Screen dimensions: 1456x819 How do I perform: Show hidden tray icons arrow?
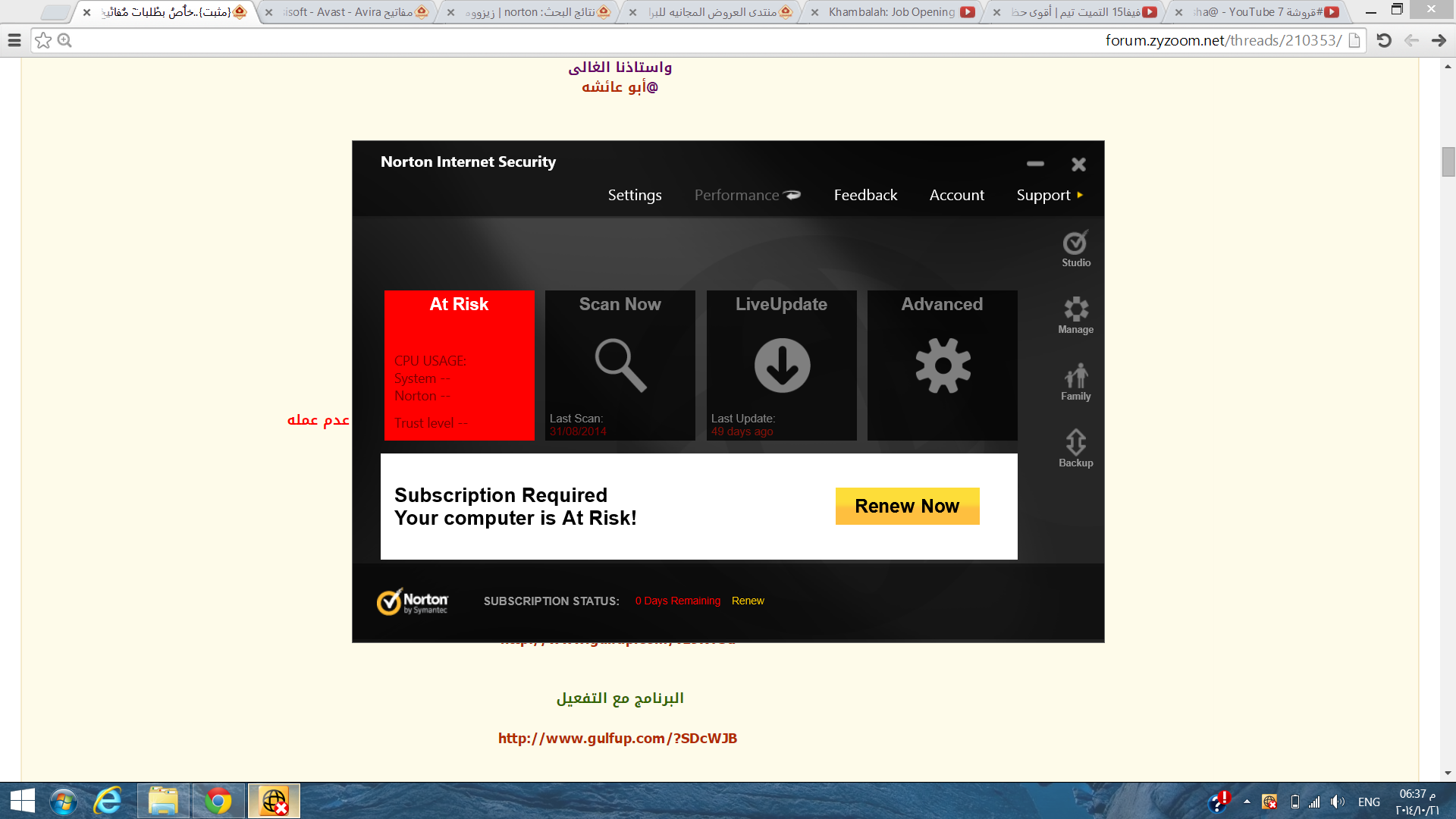coord(1247,801)
